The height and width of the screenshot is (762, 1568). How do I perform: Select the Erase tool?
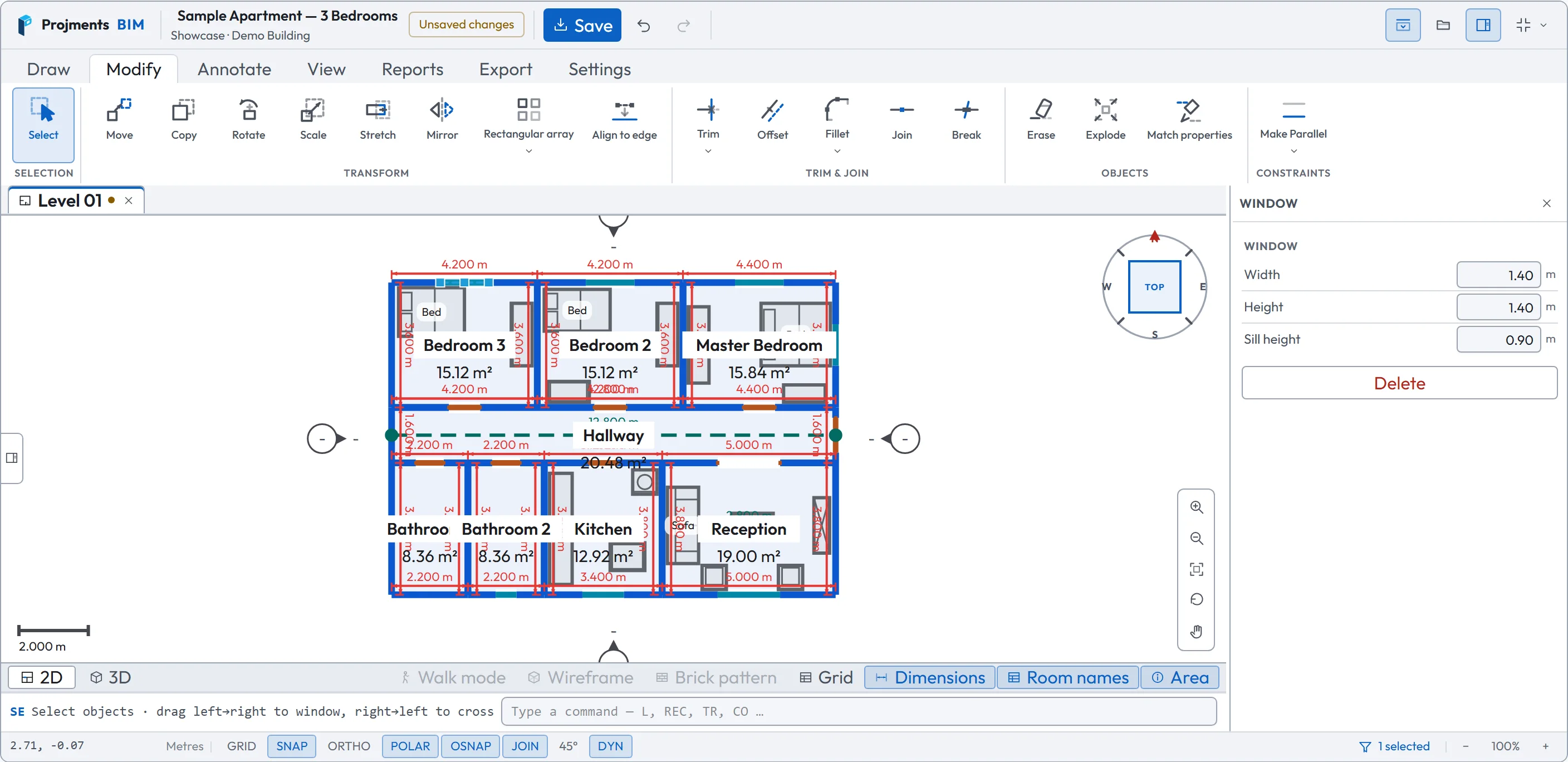pyautogui.click(x=1041, y=119)
